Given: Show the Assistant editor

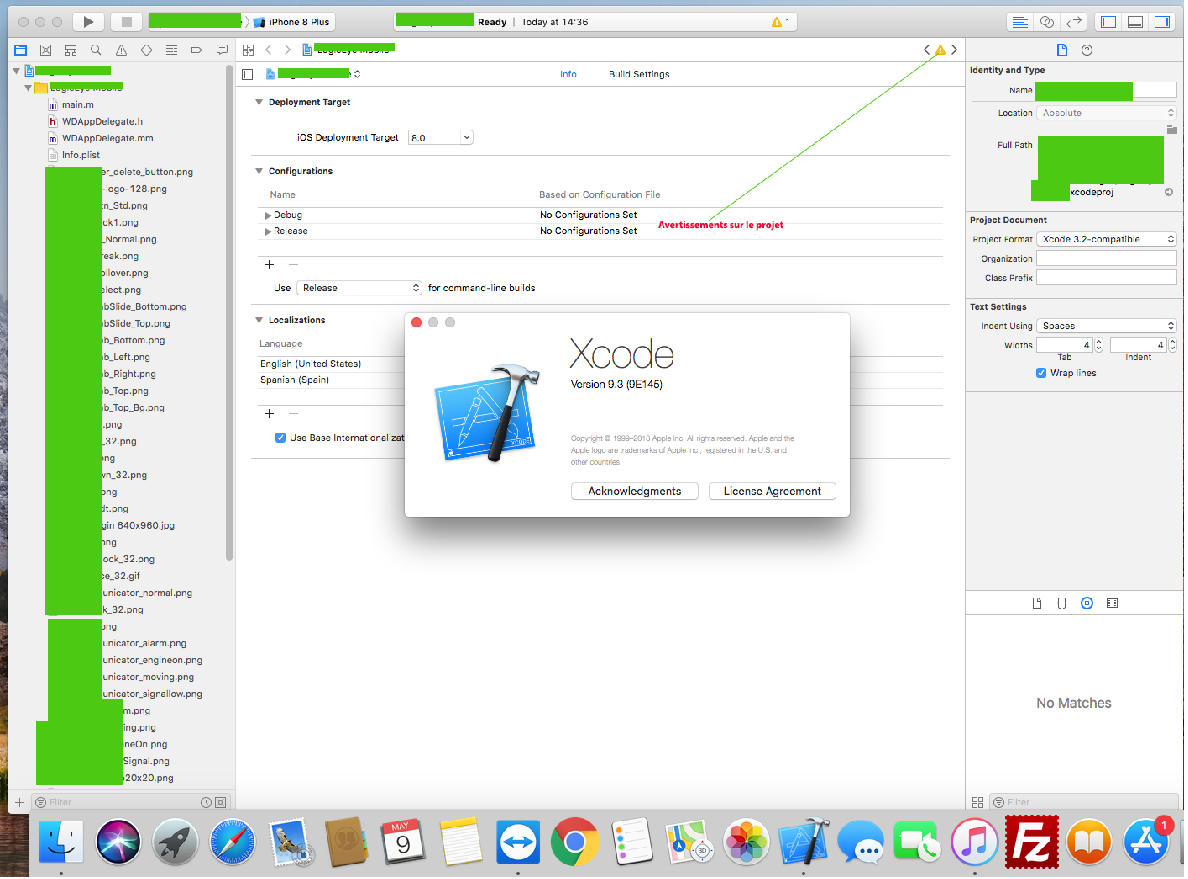Looking at the screenshot, I should 1047,22.
